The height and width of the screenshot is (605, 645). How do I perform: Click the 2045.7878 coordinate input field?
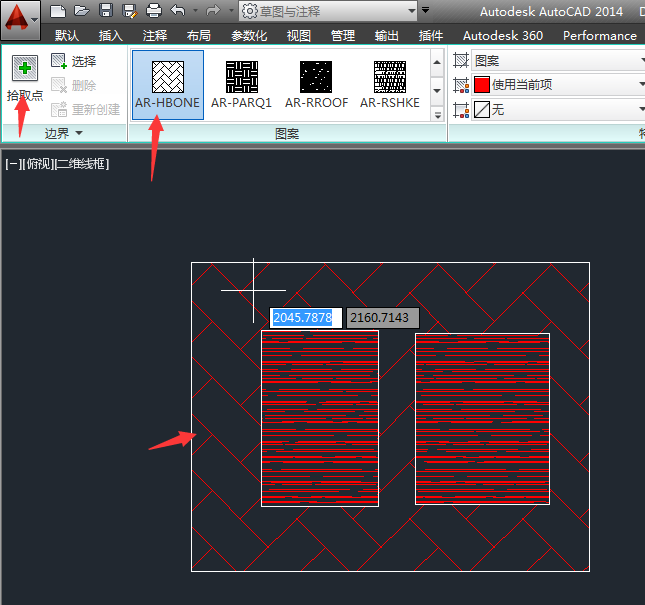click(x=306, y=318)
